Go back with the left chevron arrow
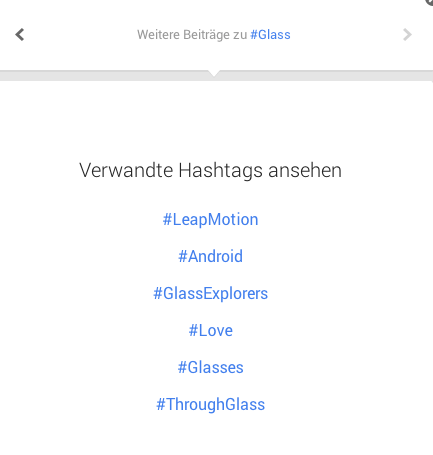 point(20,34)
